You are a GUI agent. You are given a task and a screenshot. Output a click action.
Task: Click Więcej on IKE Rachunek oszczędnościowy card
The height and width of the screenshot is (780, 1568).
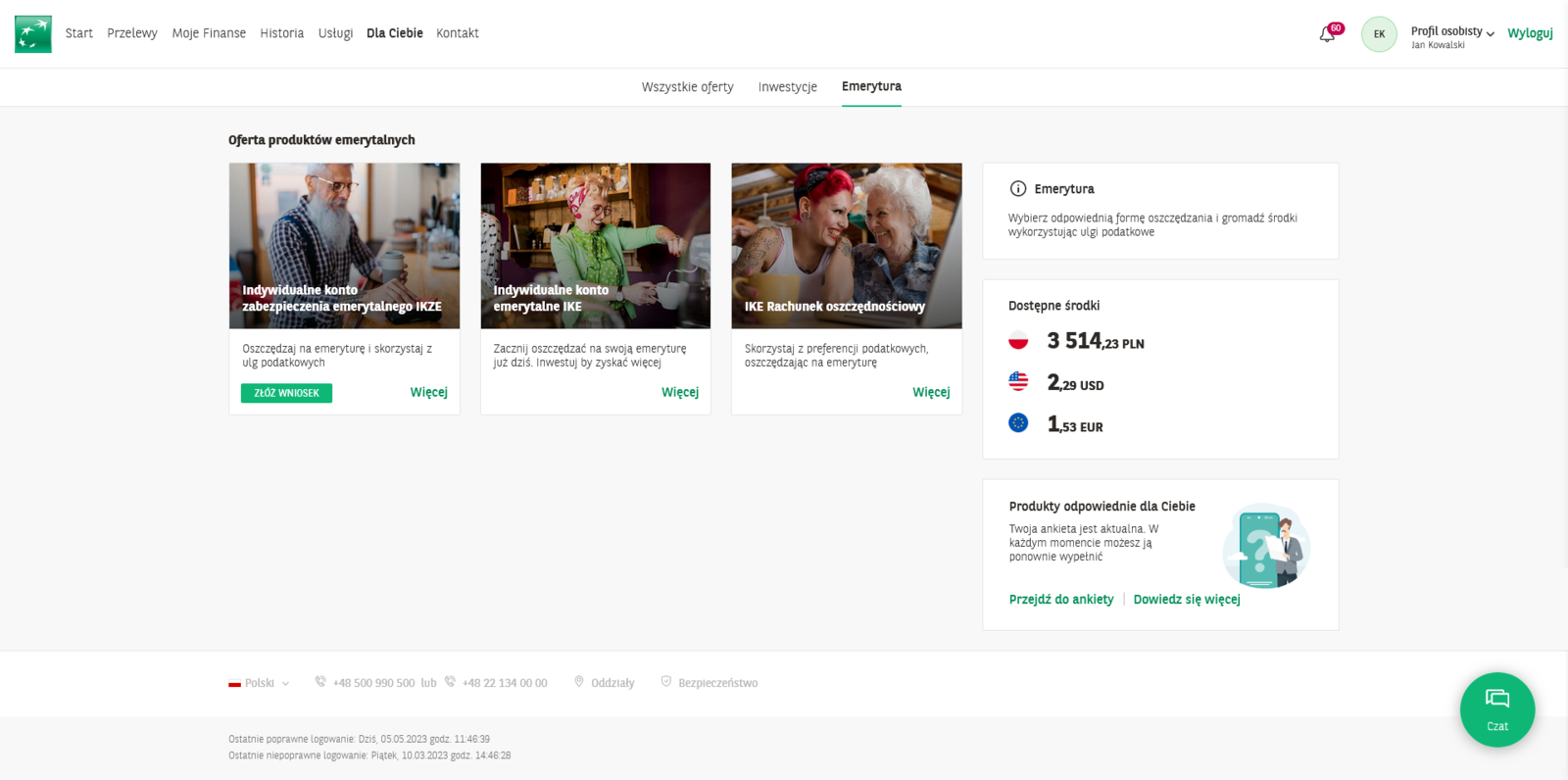coord(931,392)
